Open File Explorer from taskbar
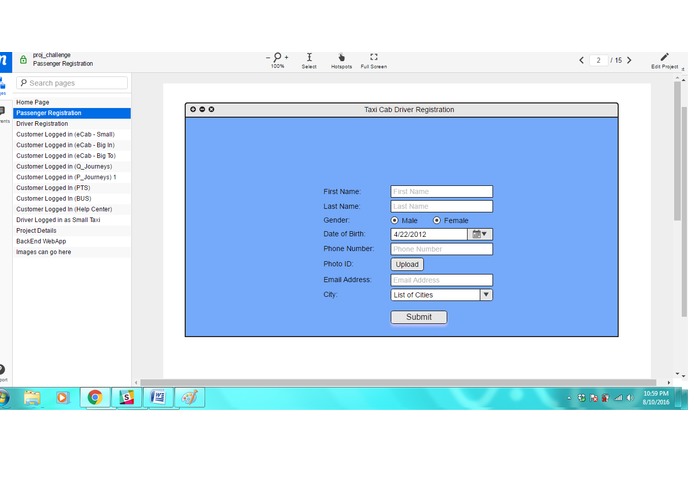This screenshot has width=695, height=494. click(32, 398)
